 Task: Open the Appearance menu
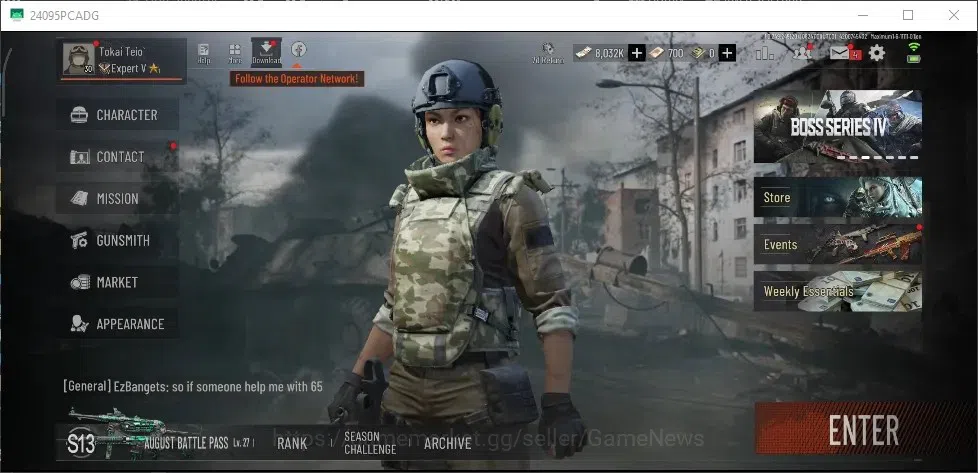pos(118,324)
